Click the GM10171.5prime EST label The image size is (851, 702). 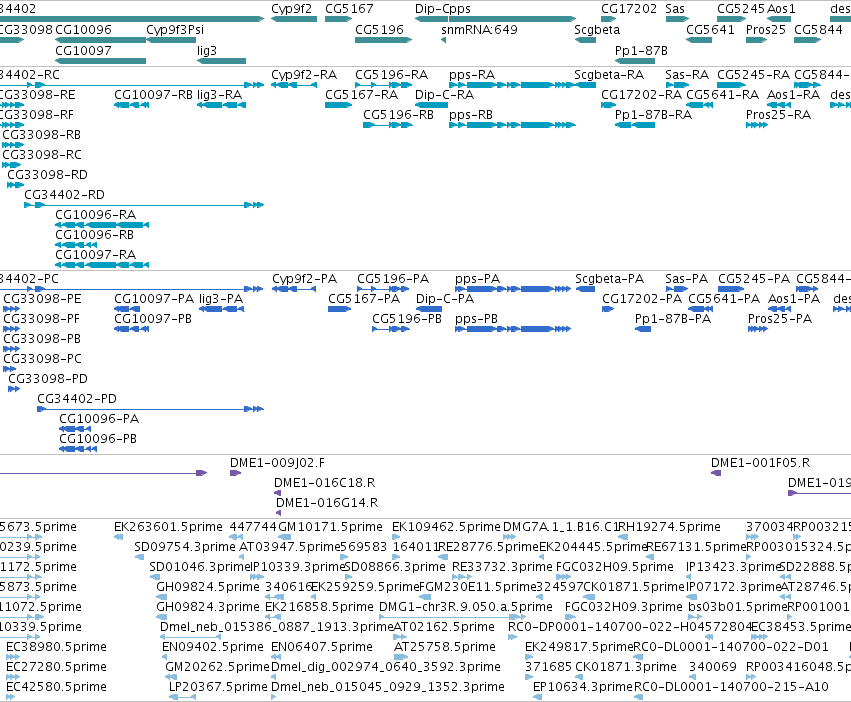[x=331, y=527]
